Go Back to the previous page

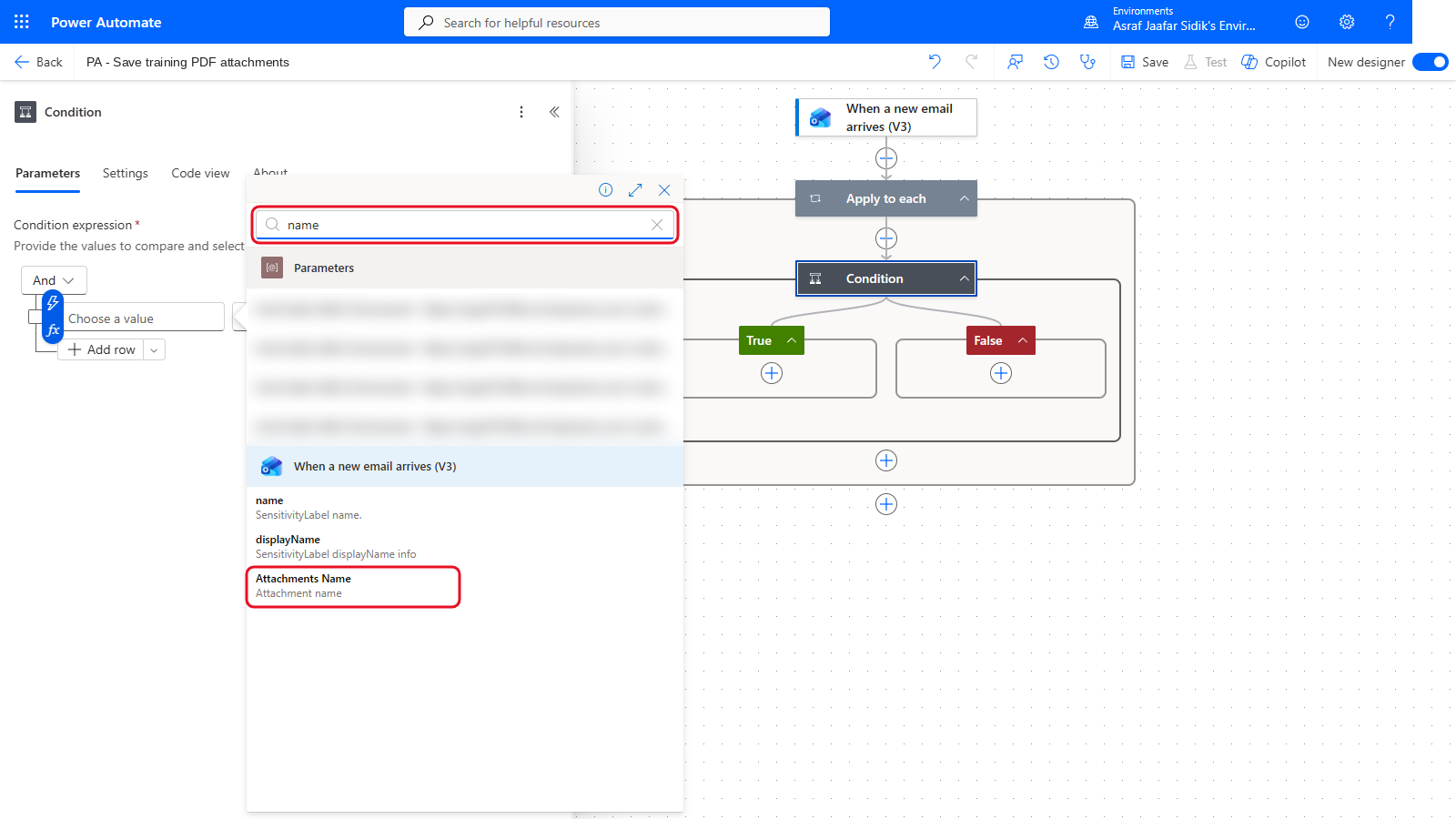point(38,62)
